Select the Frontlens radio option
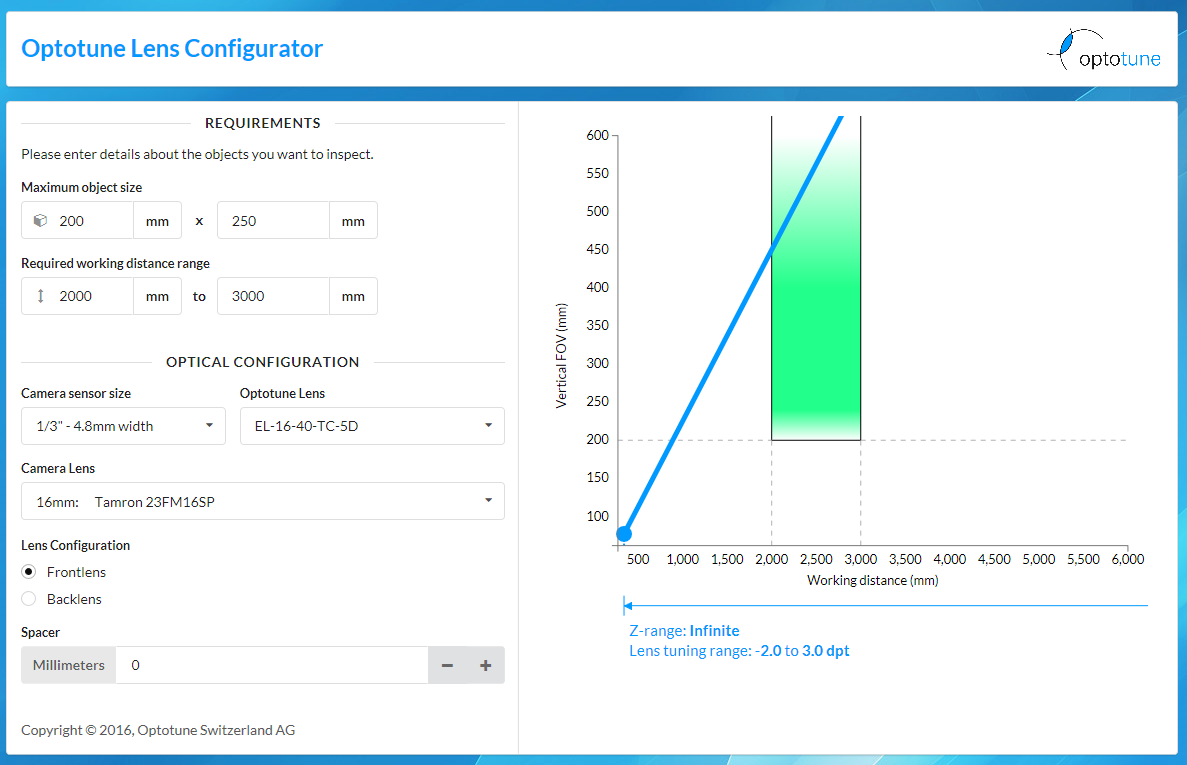The height and width of the screenshot is (765, 1187). pyautogui.click(x=29, y=572)
